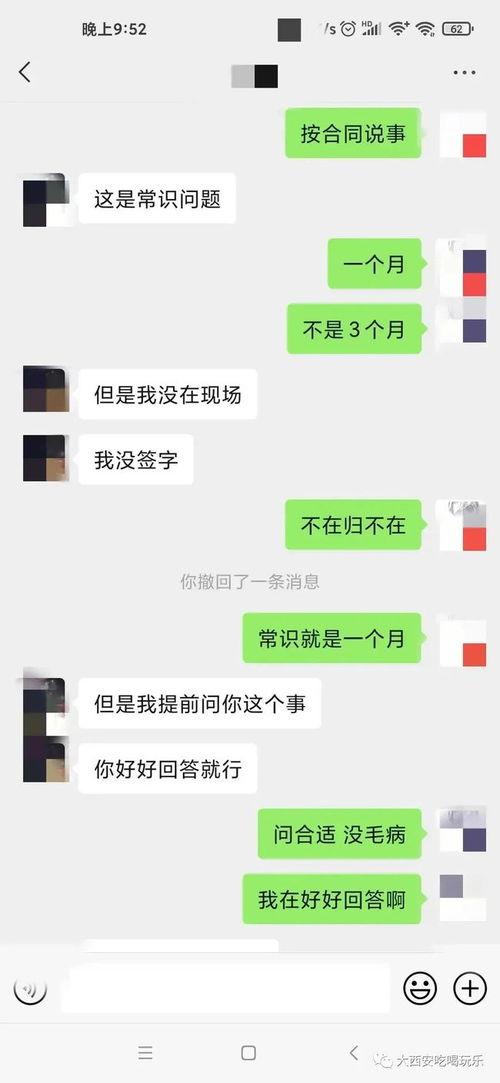This screenshot has width=500, height=1083.
Task: Select the message 按合同说事
Action: point(353,133)
